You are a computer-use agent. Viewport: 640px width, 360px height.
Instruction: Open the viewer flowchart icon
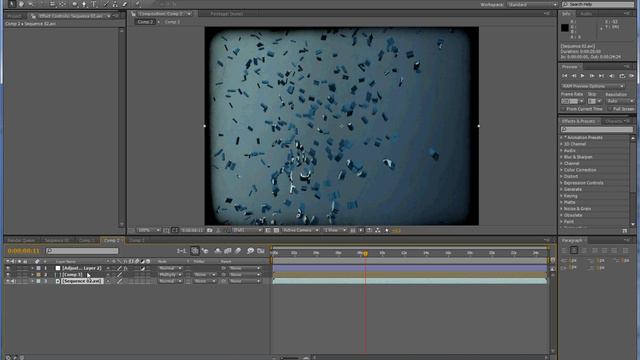click(378, 230)
